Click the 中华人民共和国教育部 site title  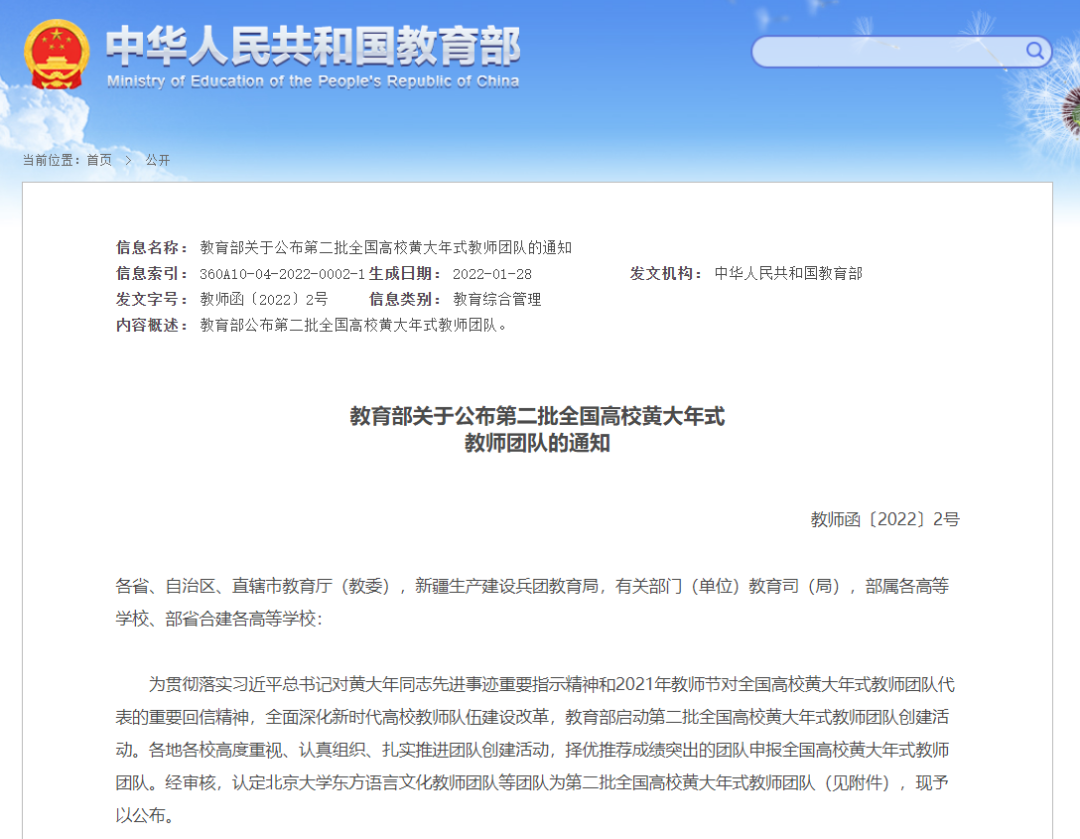313,45
